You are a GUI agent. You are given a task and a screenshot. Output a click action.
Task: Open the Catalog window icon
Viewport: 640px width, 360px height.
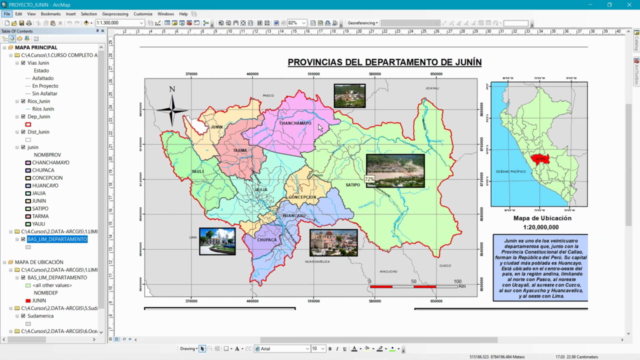click(175, 23)
